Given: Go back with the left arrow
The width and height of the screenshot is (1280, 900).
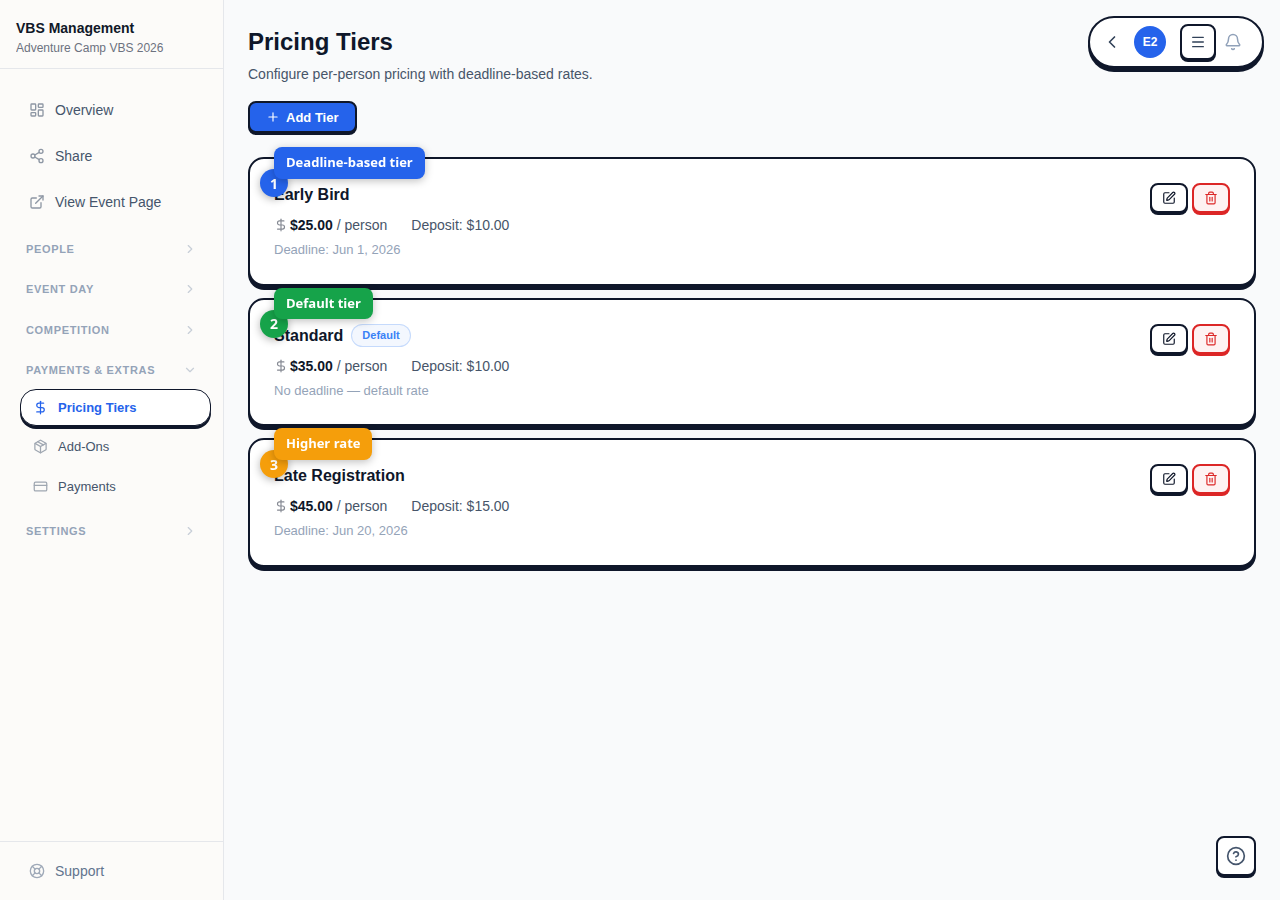Looking at the screenshot, I should click(1112, 42).
